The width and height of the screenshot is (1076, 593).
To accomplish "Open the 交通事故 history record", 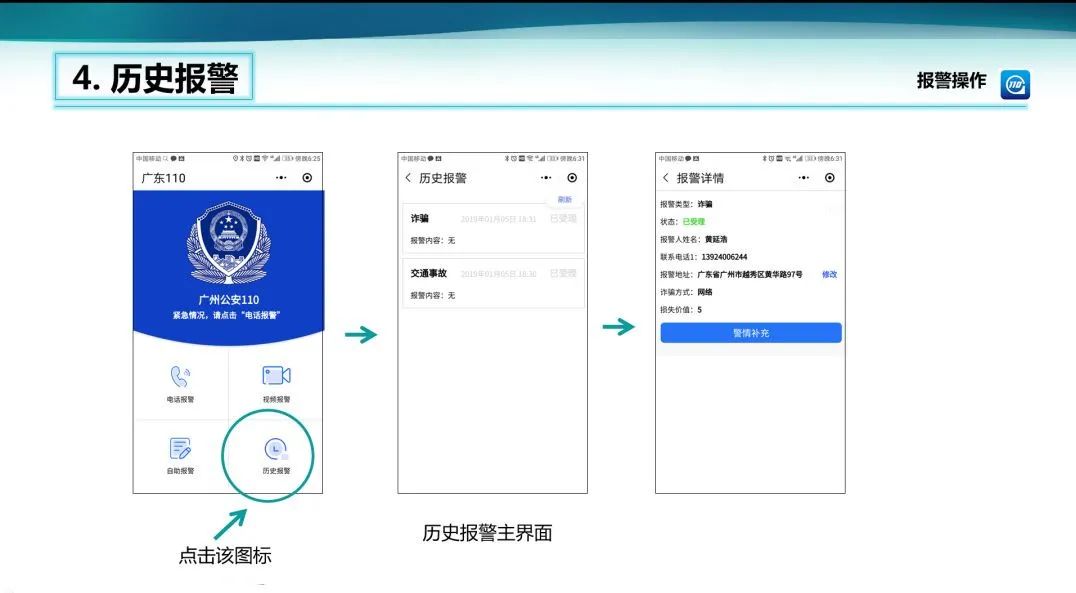I will pyautogui.click(x=492, y=284).
